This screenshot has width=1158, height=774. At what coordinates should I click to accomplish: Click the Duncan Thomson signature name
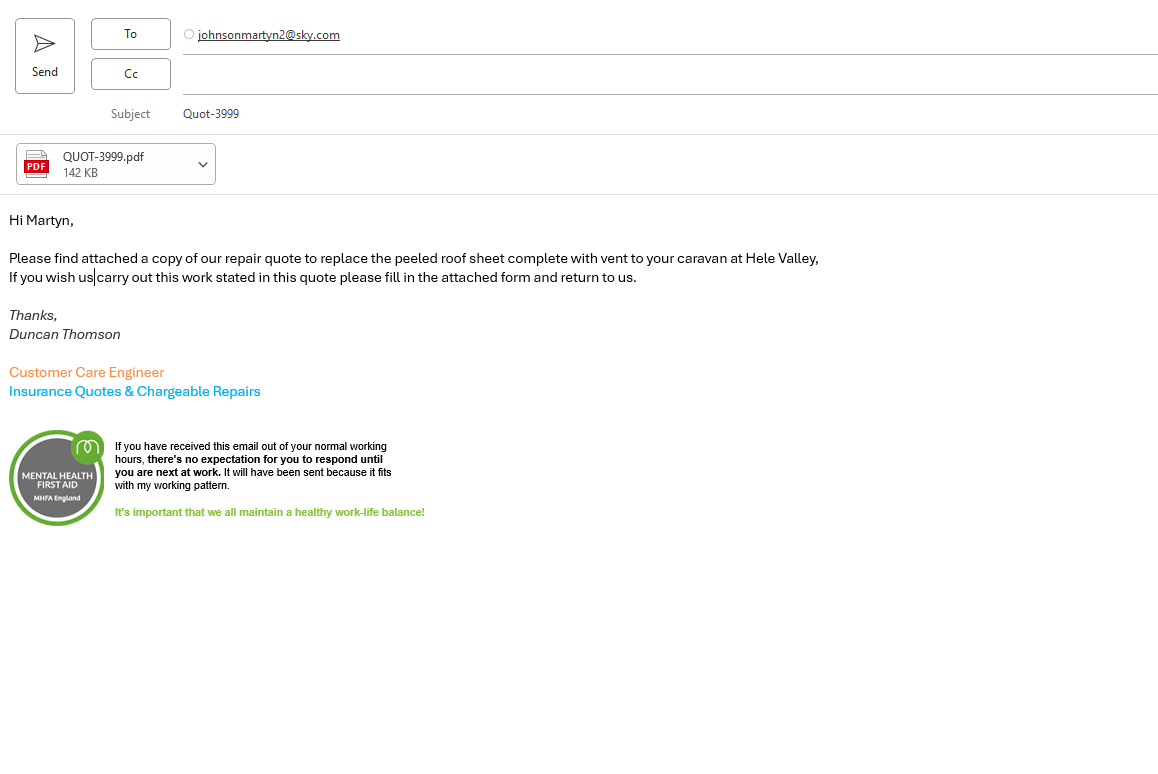pos(65,335)
